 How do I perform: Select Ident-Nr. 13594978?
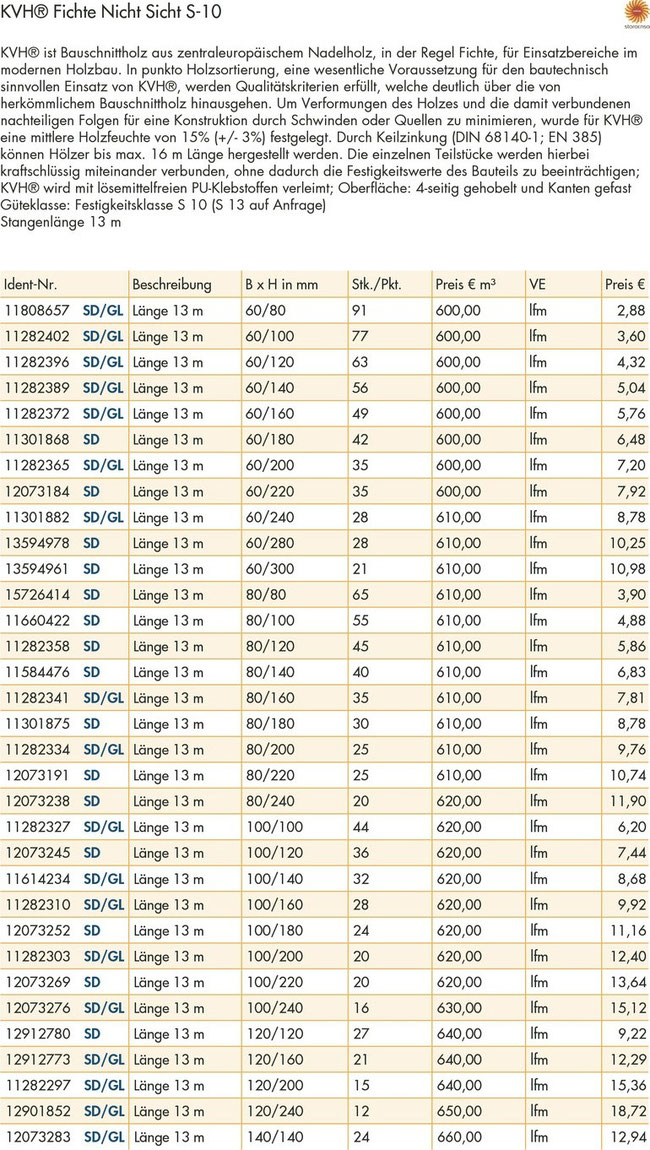tap(37, 543)
